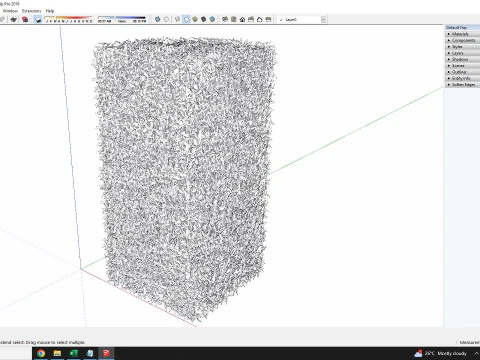Expand the Entity Info tray panel
Image resolution: width=480 pixels, height=360 pixels.
pos(463,78)
